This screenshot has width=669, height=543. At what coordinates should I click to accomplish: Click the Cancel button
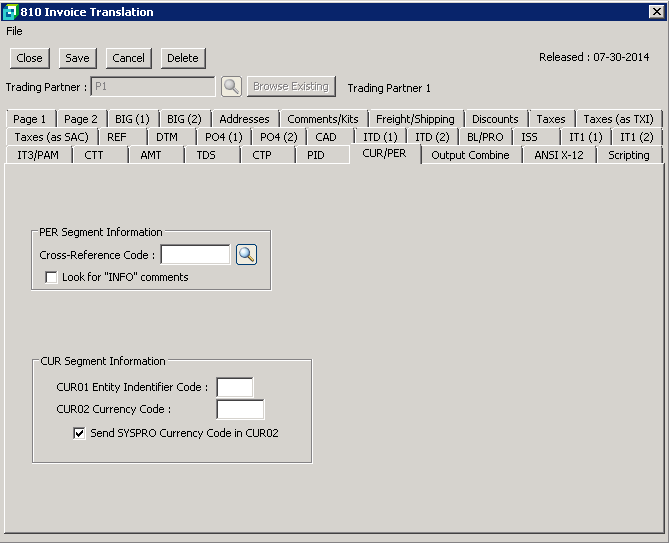pos(128,58)
